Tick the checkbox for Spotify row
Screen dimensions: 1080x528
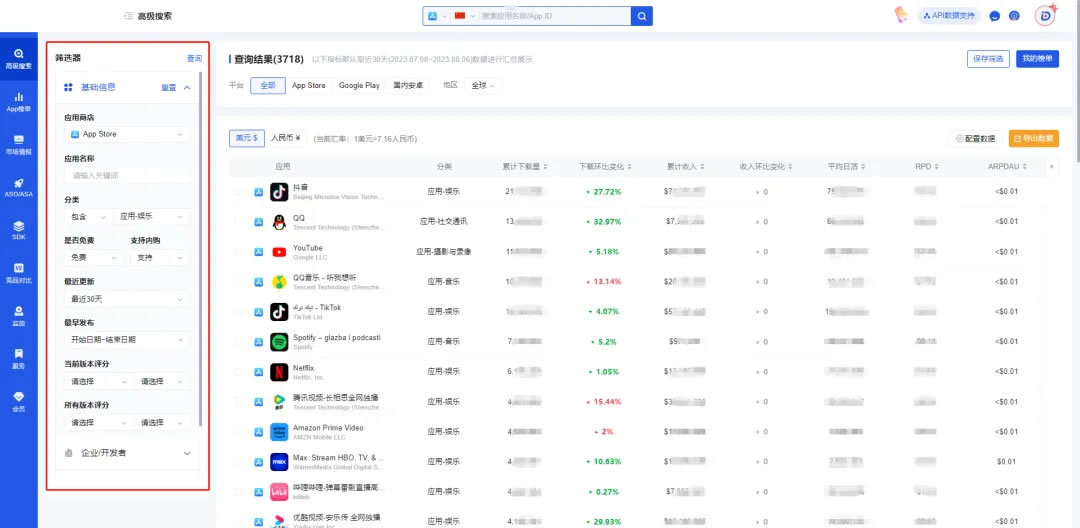[x=239, y=341]
